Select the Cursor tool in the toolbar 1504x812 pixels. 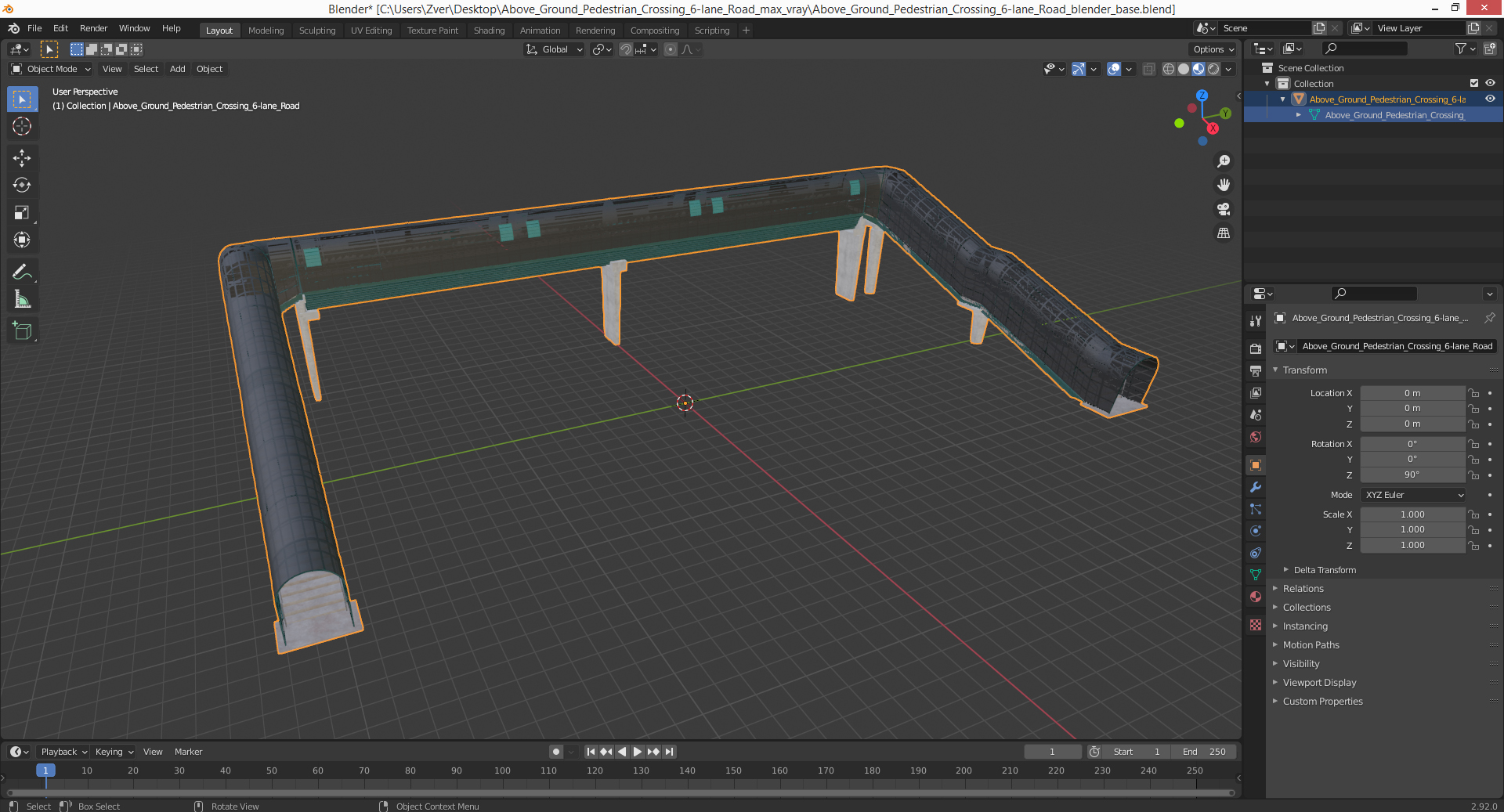[22, 126]
